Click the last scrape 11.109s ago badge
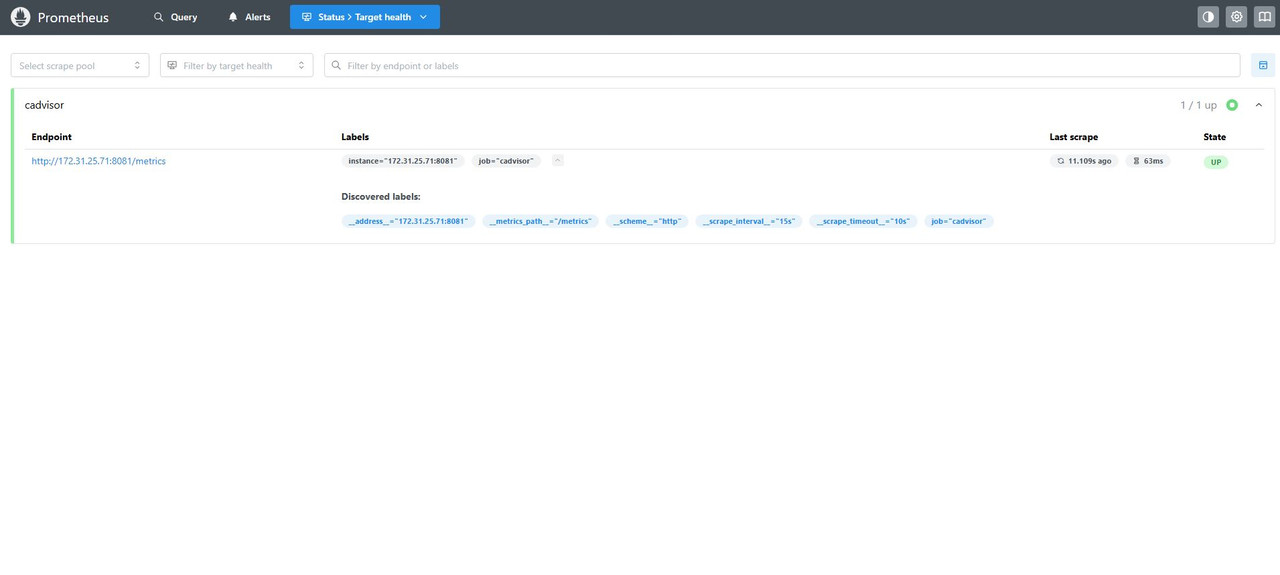This screenshot has height=575, width=1280. click(1084, 161)
